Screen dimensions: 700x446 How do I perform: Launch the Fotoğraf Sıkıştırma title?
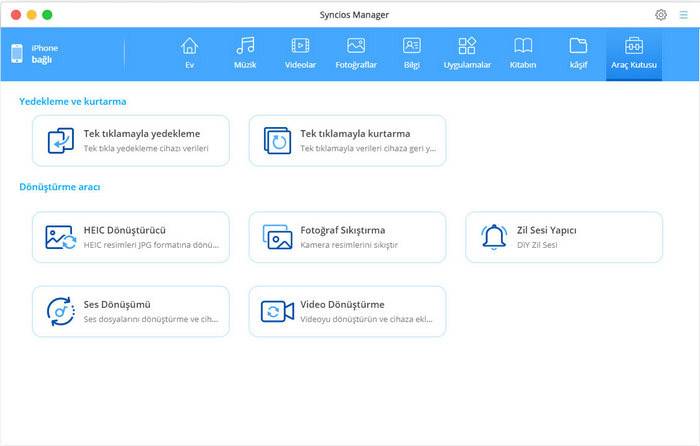click(x=342, y=230)
